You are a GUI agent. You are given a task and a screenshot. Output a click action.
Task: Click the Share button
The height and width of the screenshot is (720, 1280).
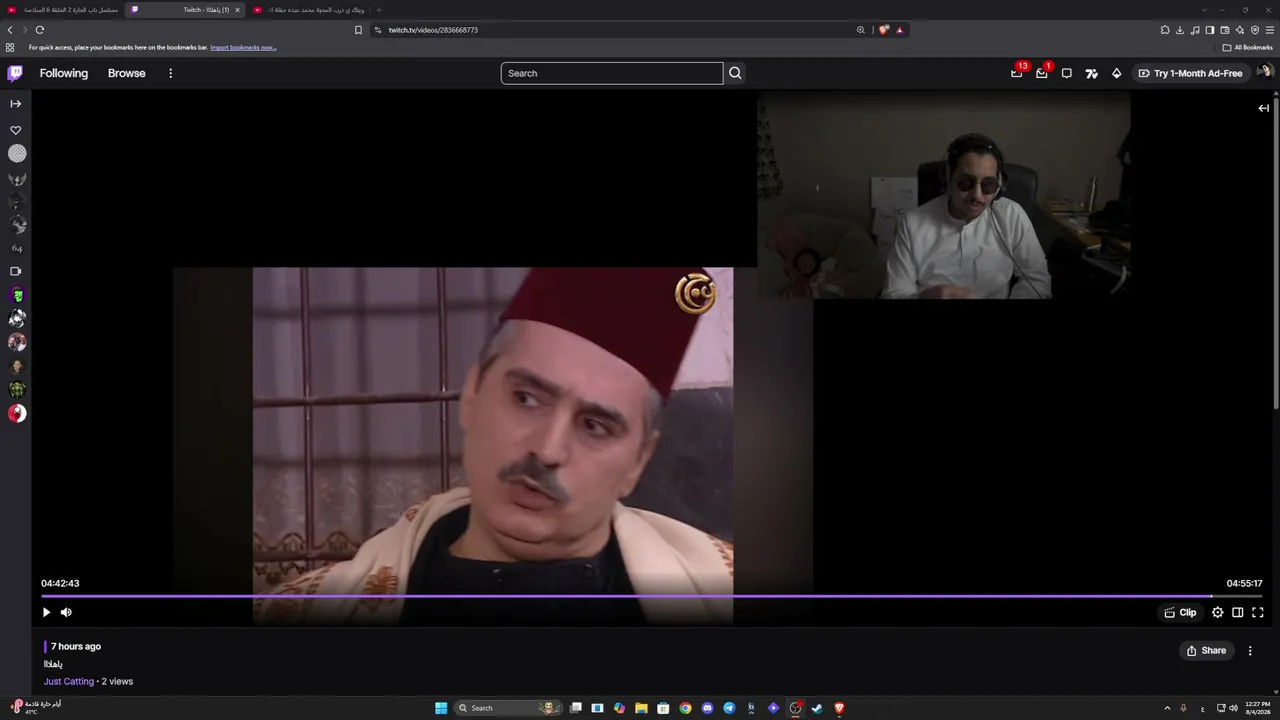click(x=1206, y=650)
